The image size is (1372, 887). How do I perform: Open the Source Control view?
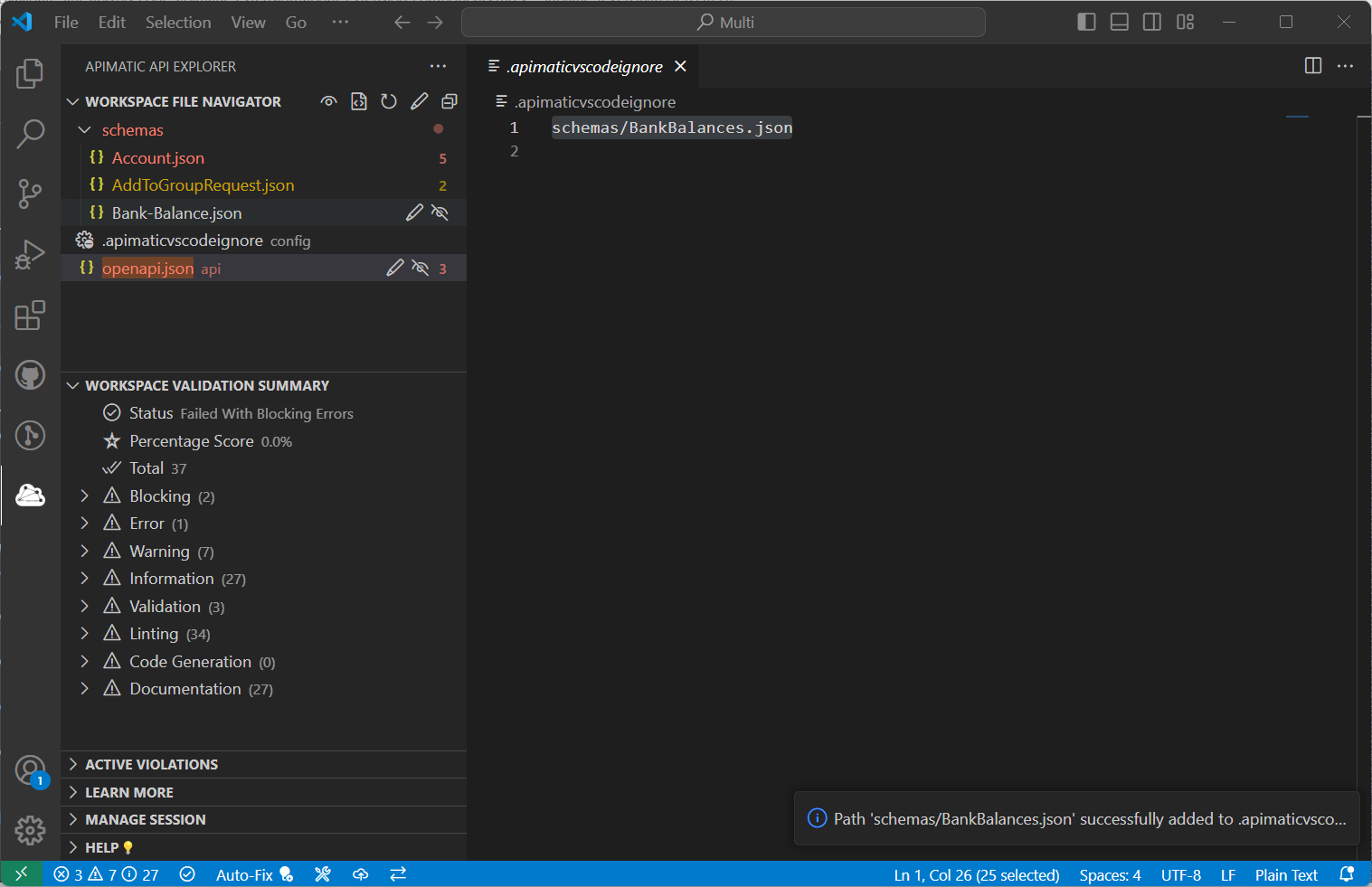30,194
